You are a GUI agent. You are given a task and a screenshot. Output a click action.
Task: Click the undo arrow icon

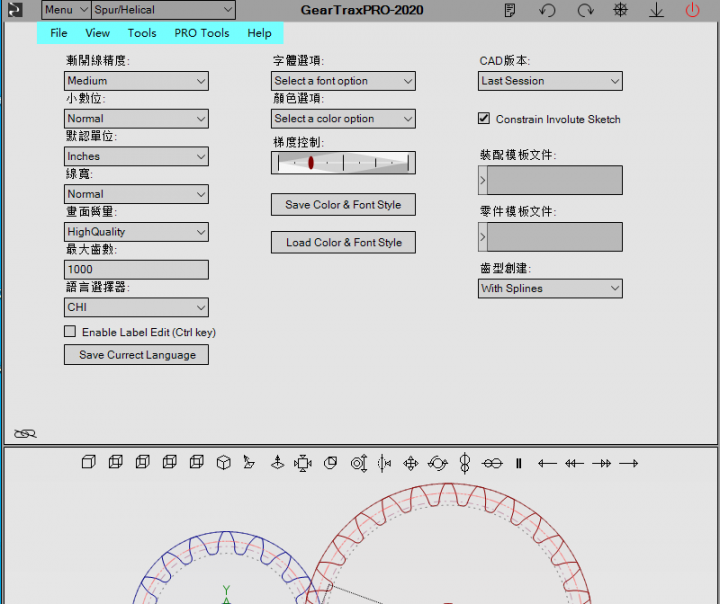click(x=547, y=11)
